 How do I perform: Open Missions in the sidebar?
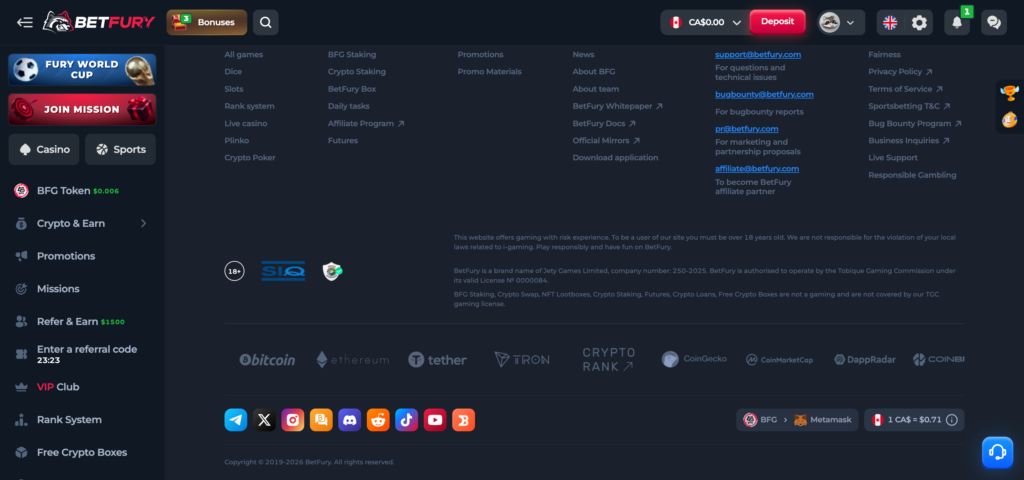[x=82, y=289]
